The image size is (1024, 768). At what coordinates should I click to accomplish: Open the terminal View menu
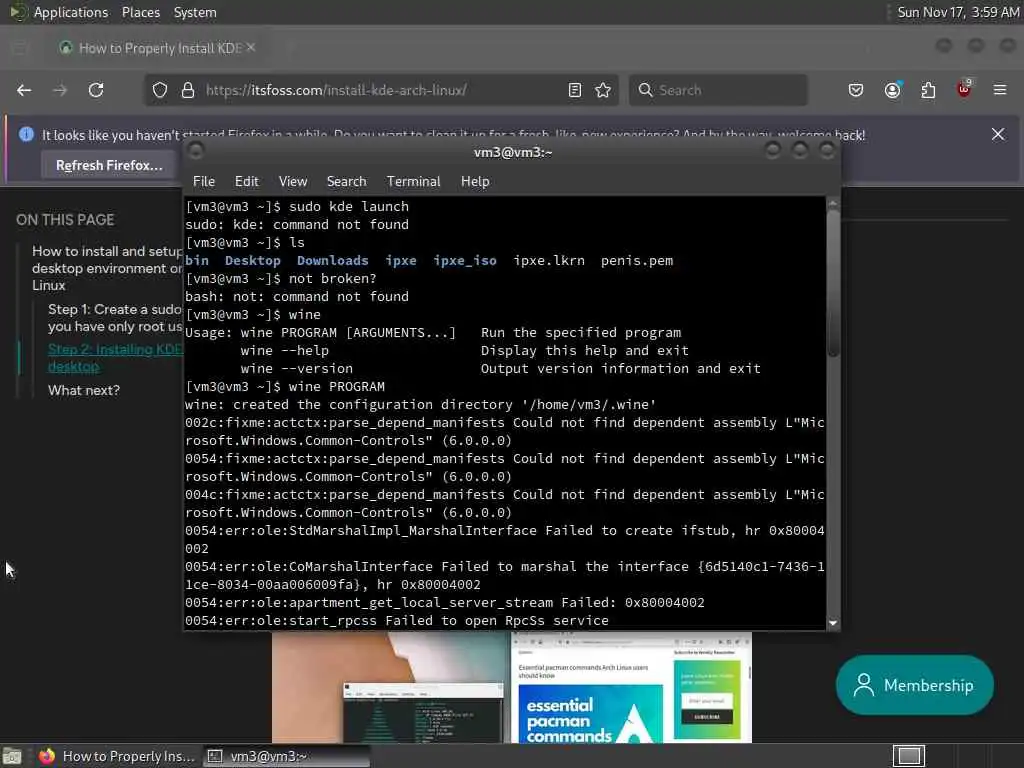pos(293,182)
